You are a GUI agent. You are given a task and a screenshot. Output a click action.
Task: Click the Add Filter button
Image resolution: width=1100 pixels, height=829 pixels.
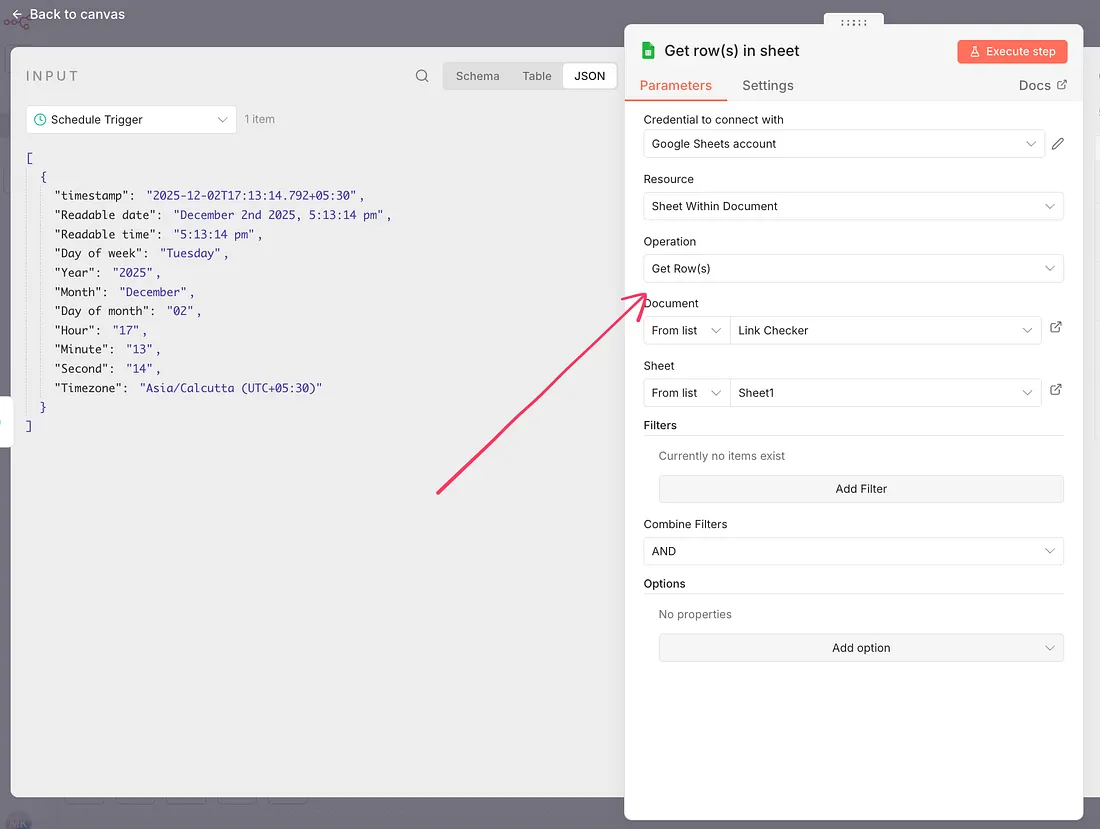(861, 489)
